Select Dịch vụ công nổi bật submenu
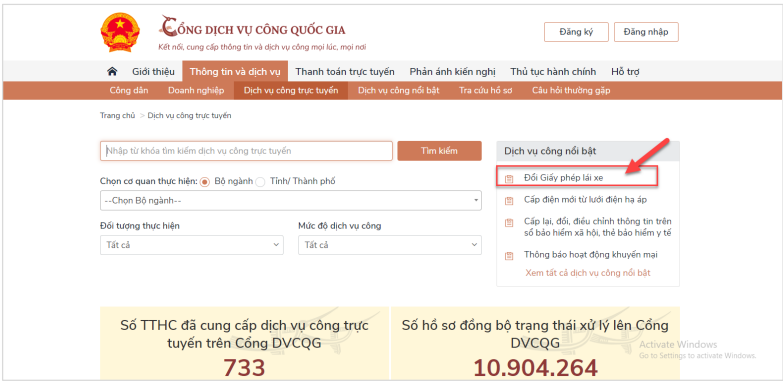Screen dimensions: 783x382 (398, 91)
